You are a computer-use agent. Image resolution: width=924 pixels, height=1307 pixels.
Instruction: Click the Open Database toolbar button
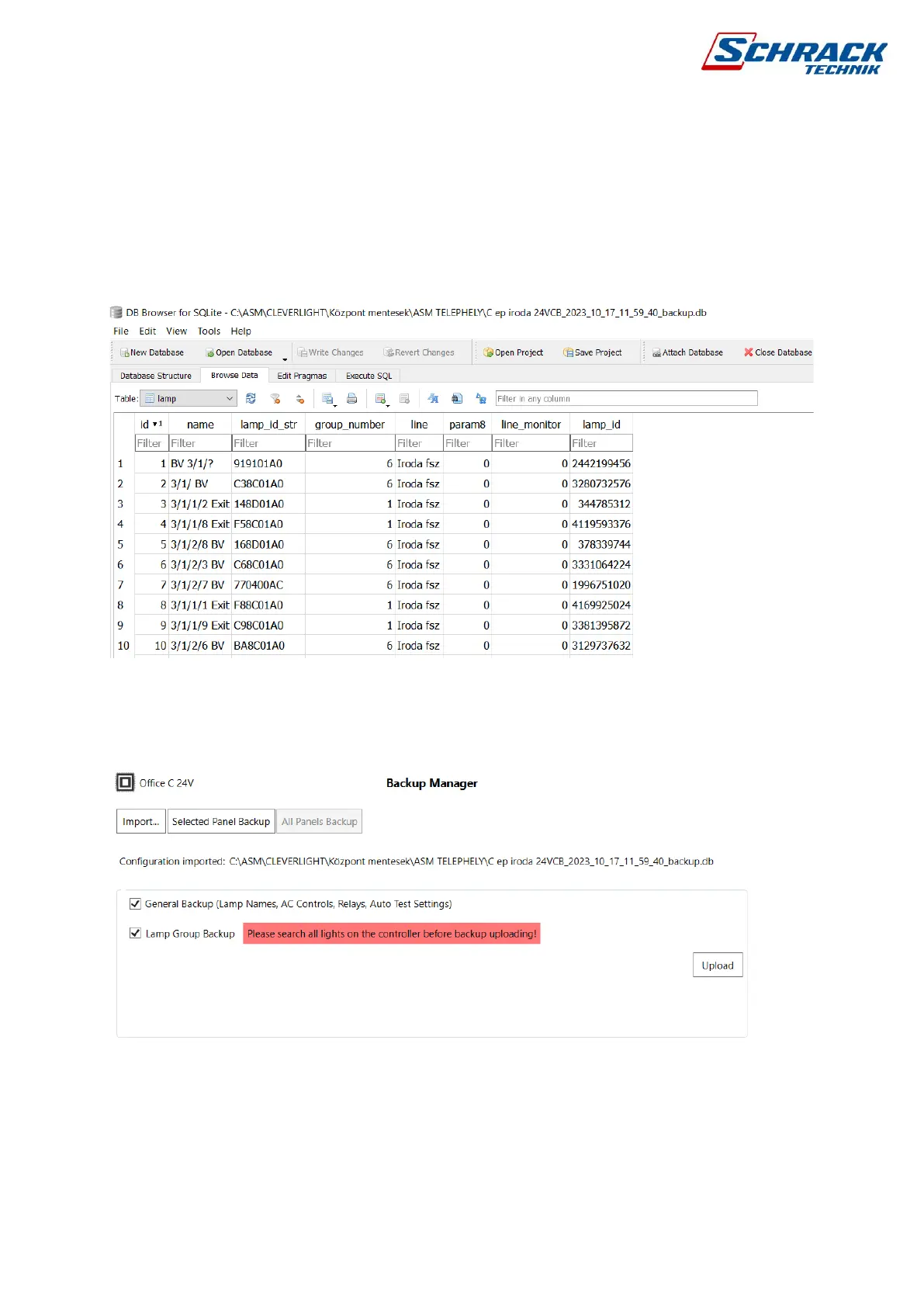pyautogui.click(x=239, y=352)
